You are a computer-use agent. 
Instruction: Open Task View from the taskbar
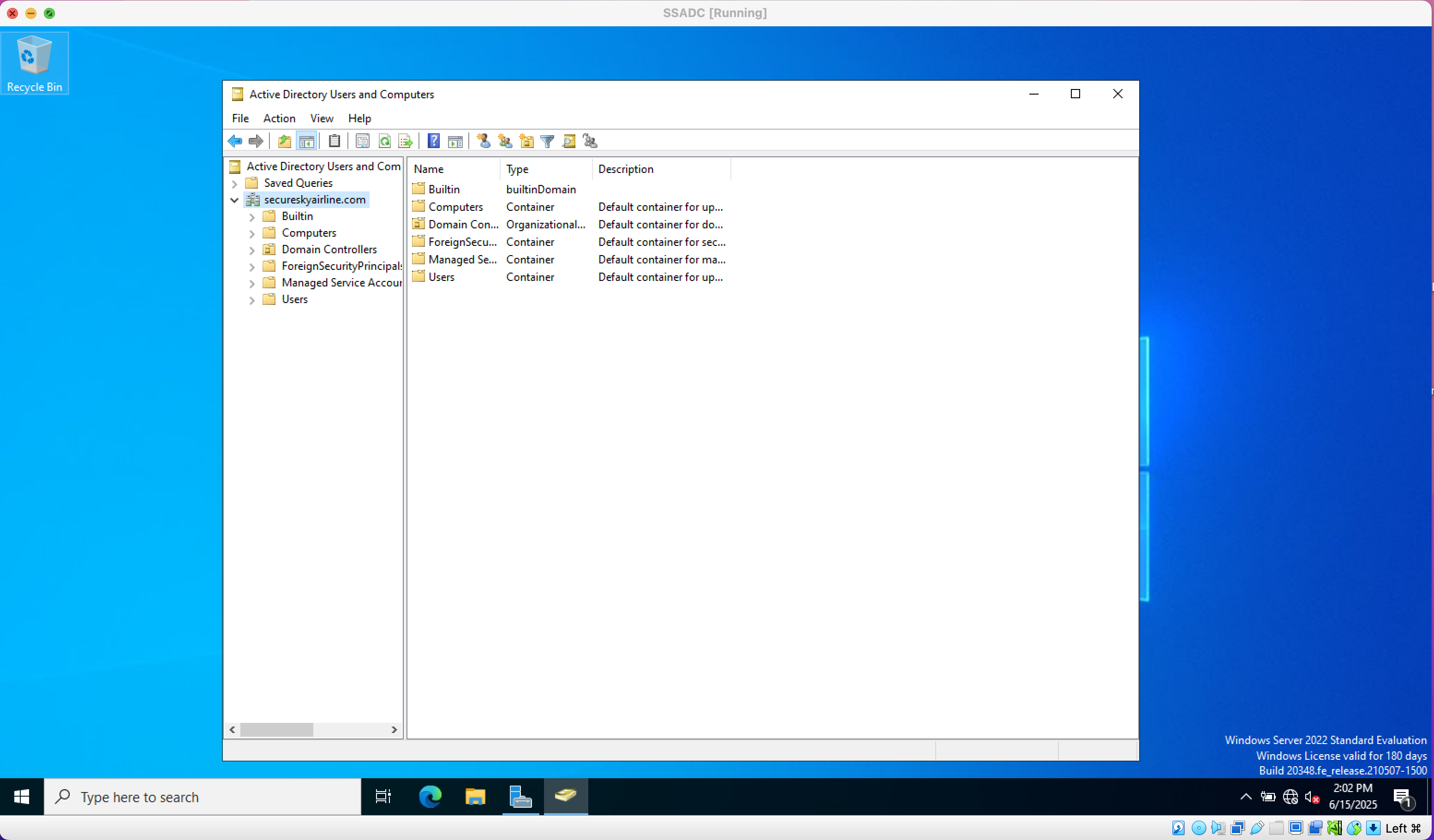click(383, 797)
